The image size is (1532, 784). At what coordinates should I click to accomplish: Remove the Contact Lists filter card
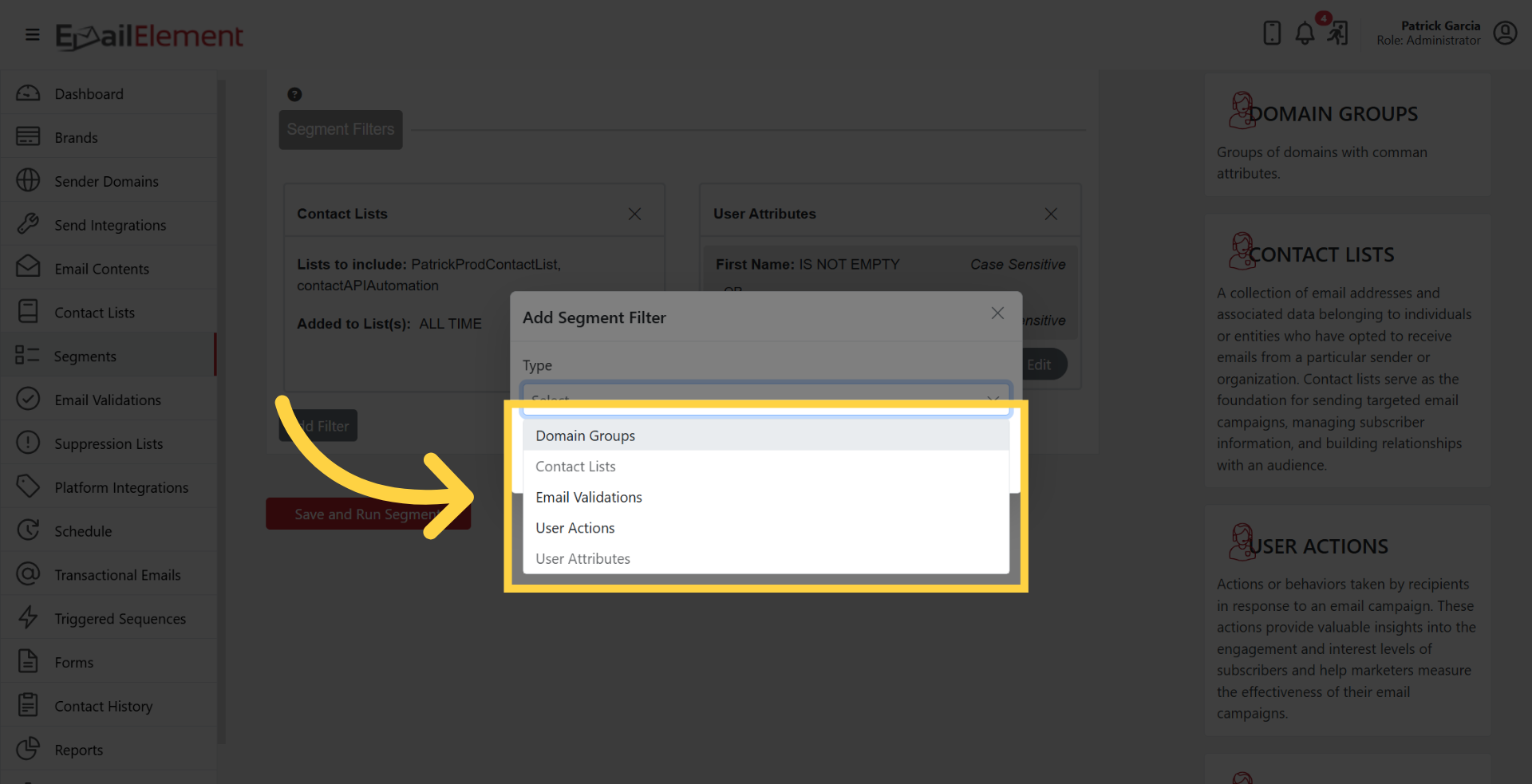point(634,214)
